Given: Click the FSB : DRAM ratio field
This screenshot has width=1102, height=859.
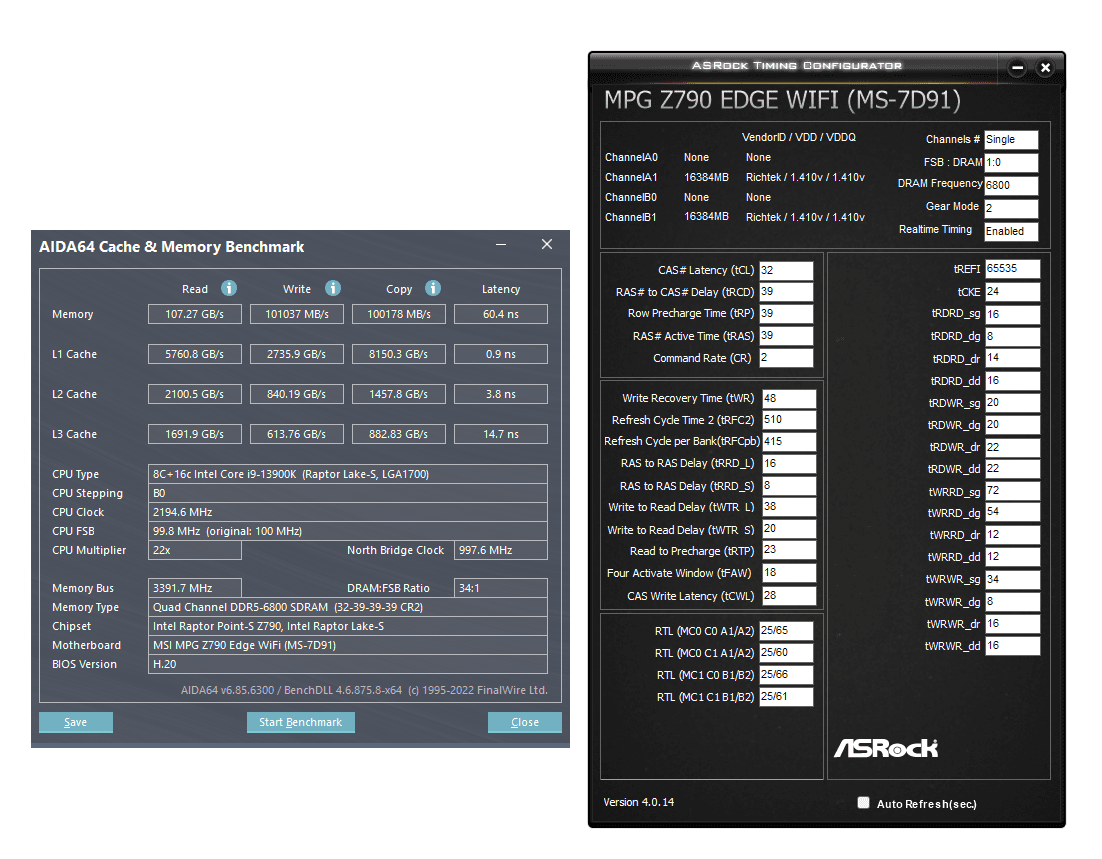Looking at the screenshot, I should click(x=1011, y=162).
